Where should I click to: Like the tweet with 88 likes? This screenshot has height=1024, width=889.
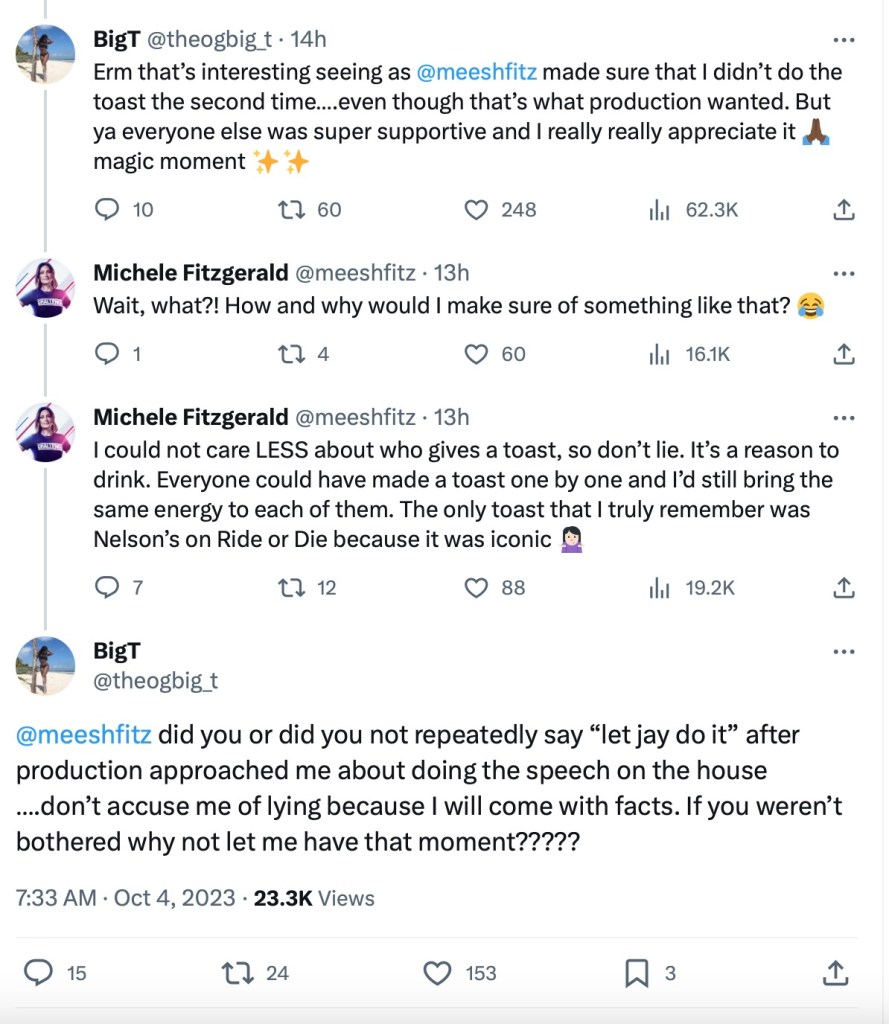[477, 587]
